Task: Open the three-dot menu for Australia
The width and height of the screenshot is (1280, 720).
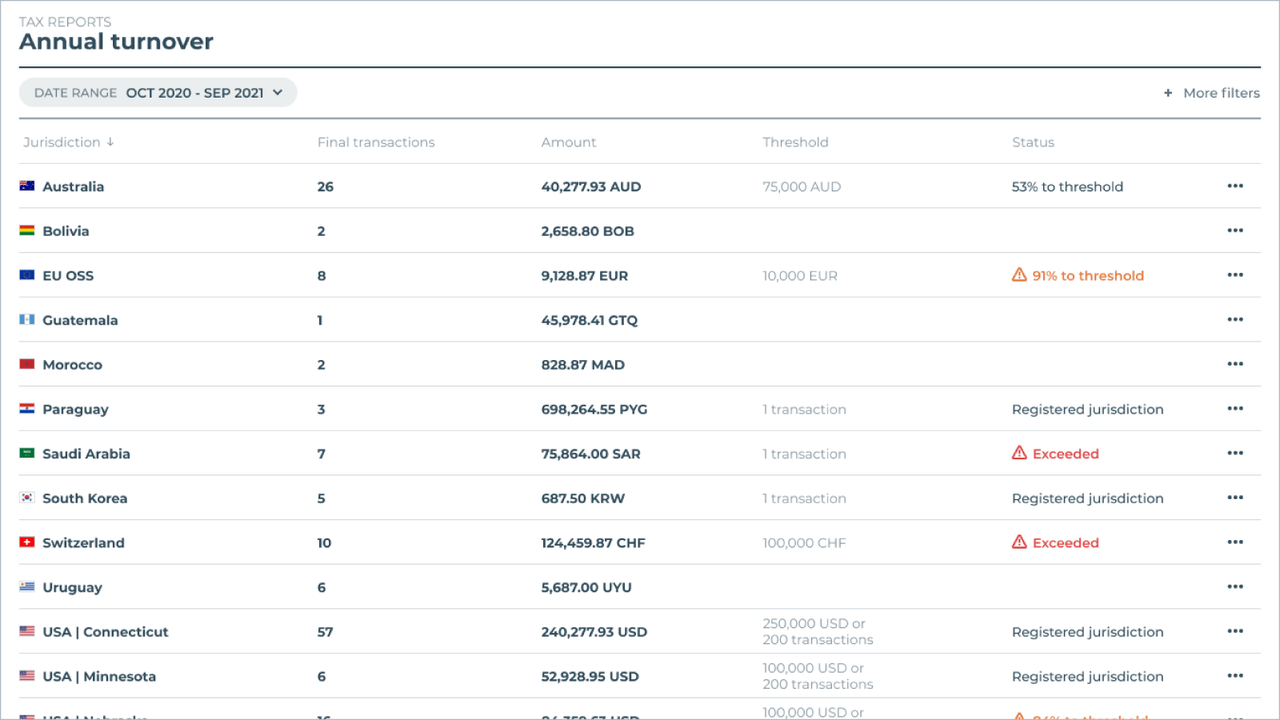Action: 1235,187
